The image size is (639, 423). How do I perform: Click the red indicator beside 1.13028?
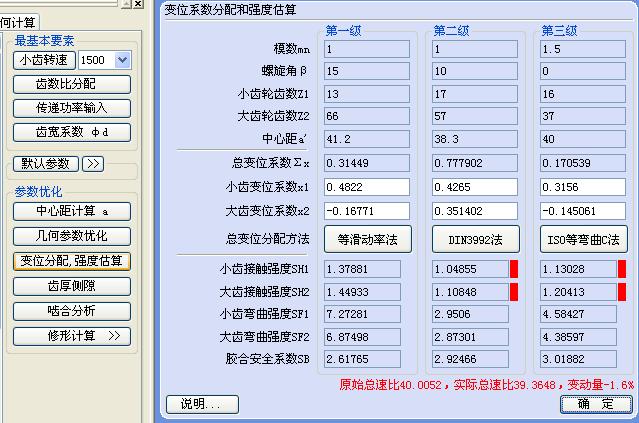coord(622,269)
